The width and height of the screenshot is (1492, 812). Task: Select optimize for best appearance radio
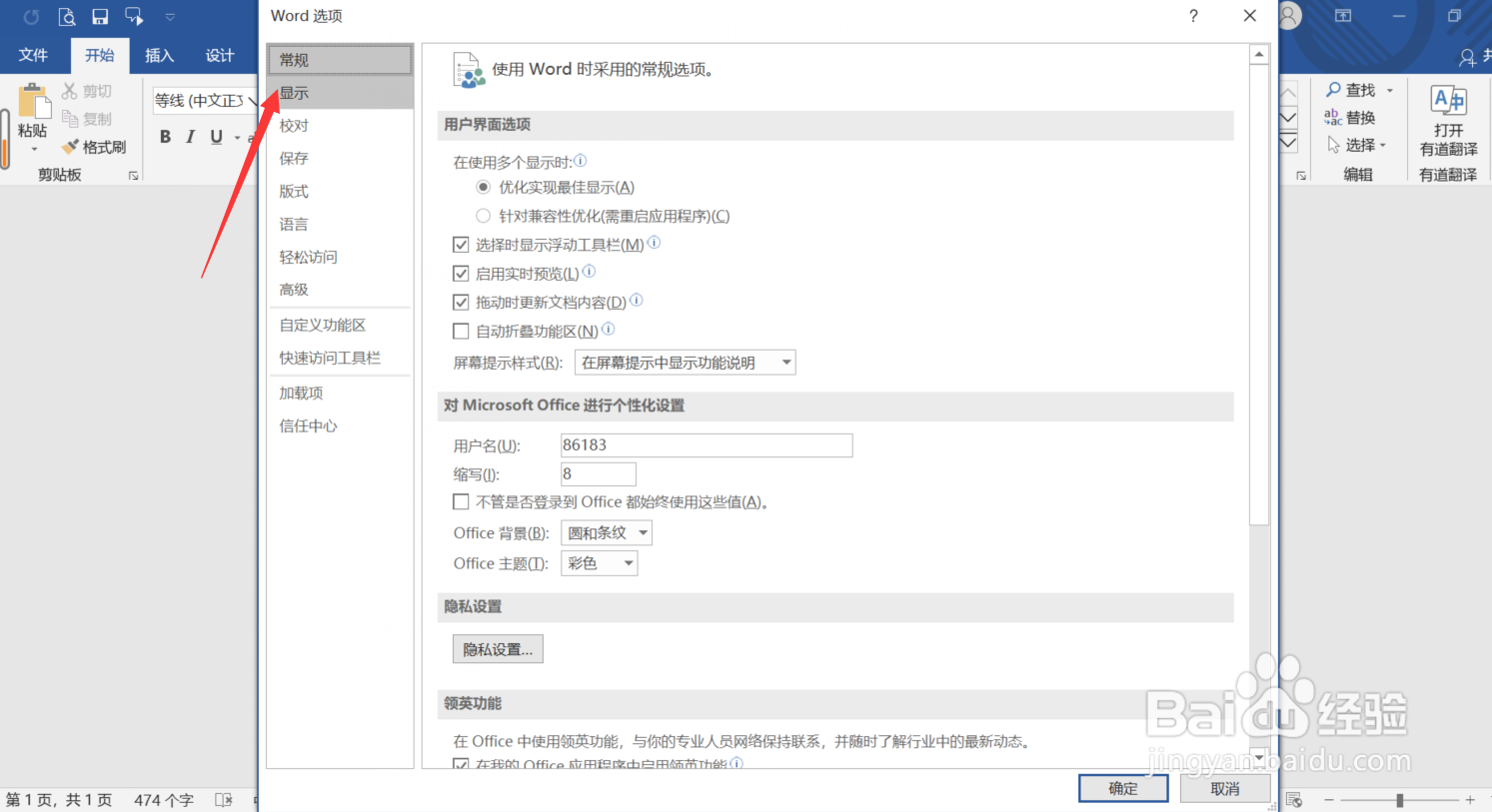(x=484, y=187)
